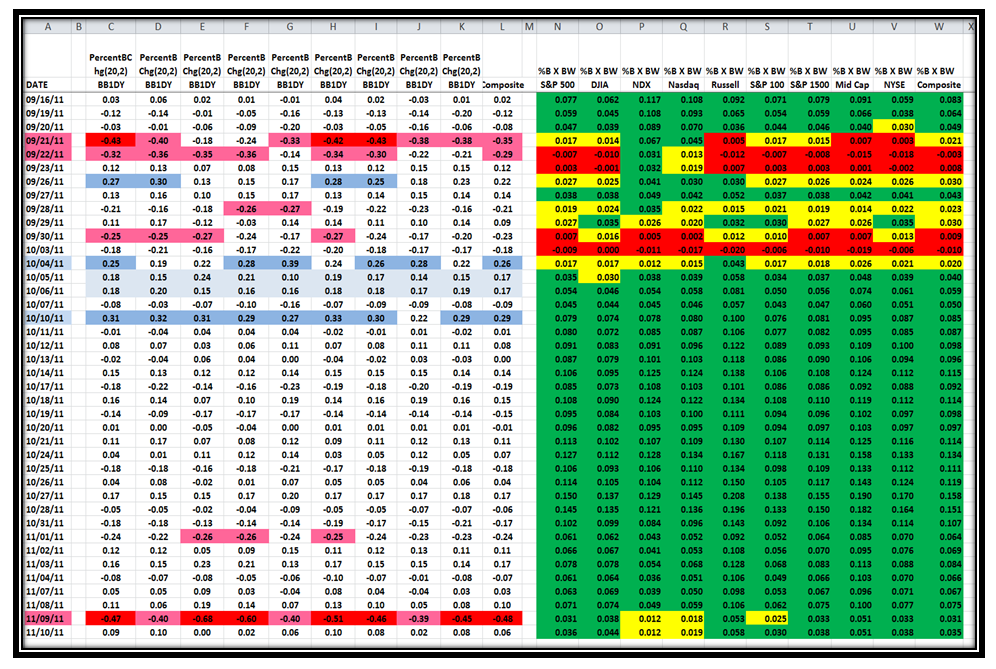
Task: Select column E header
Action: 202,27
